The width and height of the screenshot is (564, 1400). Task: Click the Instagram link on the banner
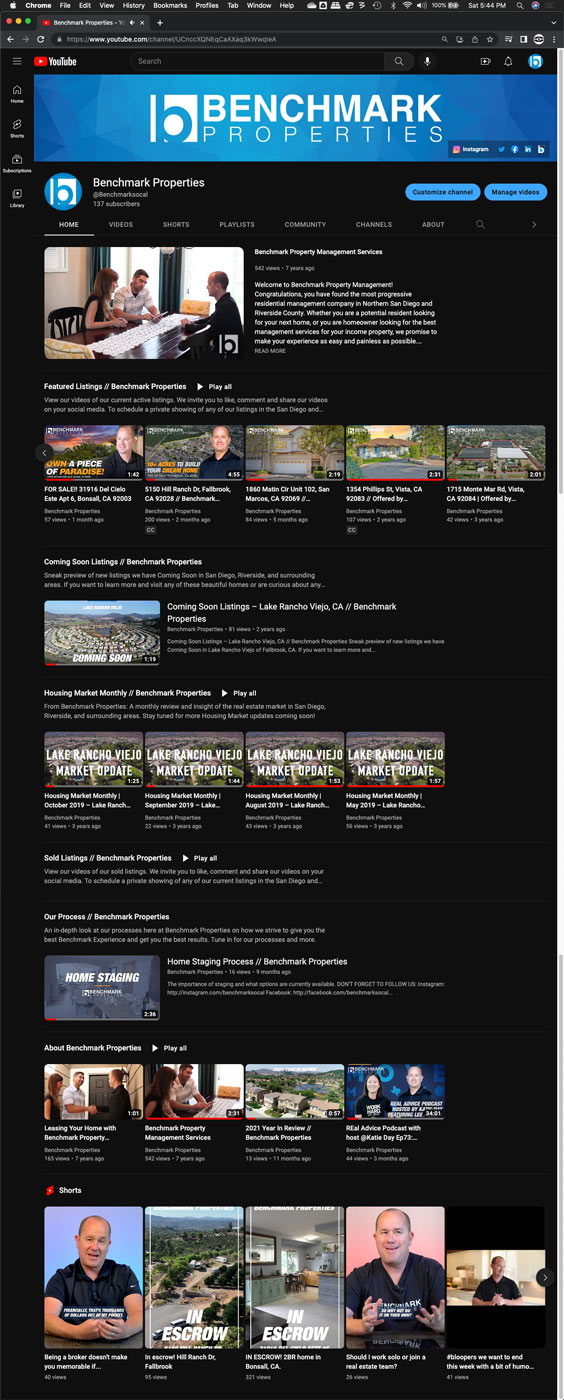point(471,149)
